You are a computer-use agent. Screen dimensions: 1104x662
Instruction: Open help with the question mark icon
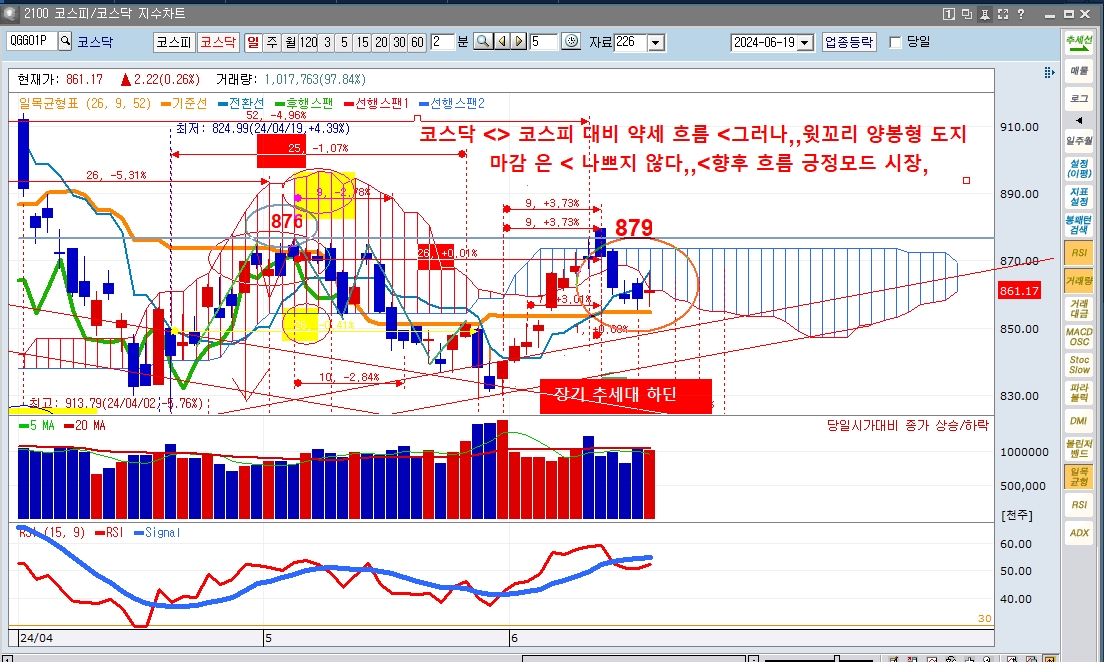[x=1021, y=13]
